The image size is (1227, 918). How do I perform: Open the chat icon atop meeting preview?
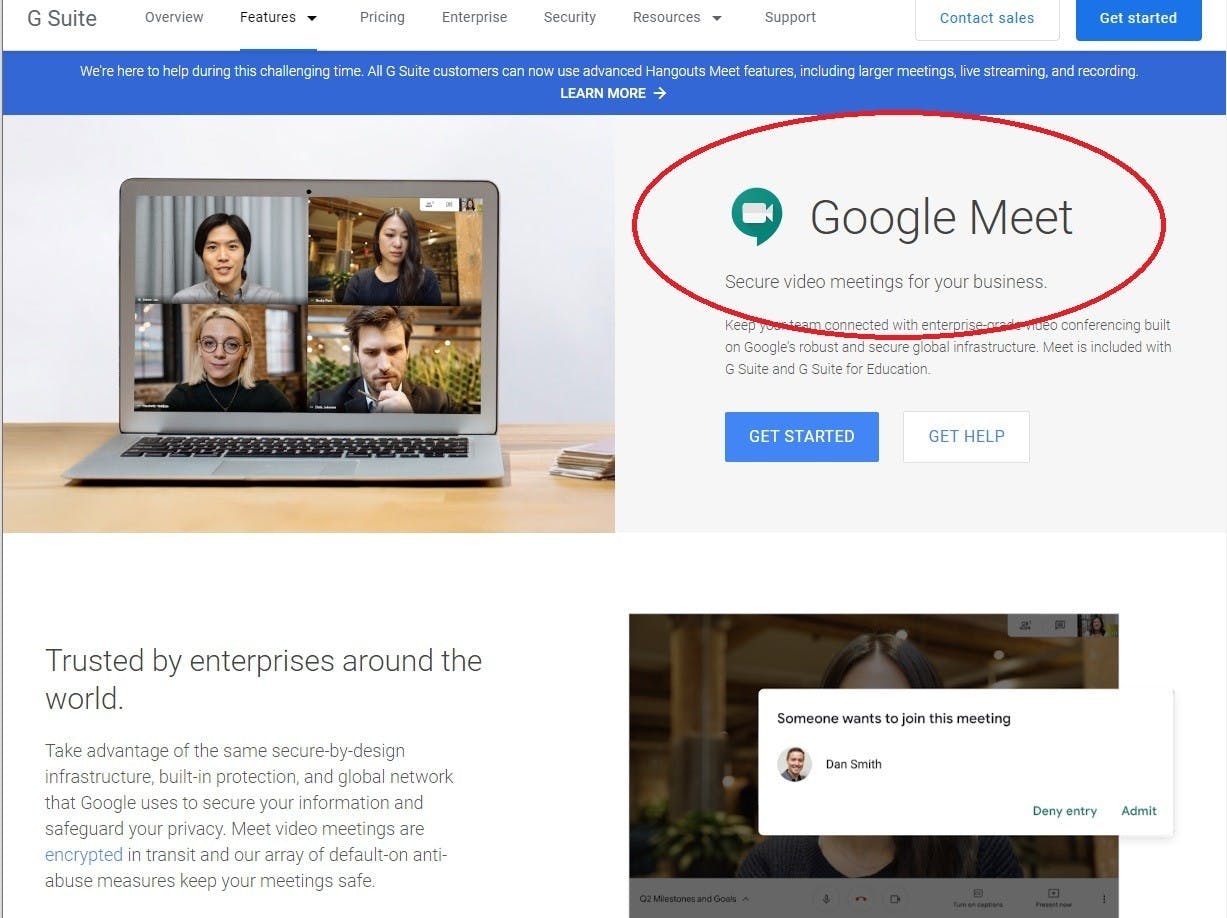click(1060, 626)
